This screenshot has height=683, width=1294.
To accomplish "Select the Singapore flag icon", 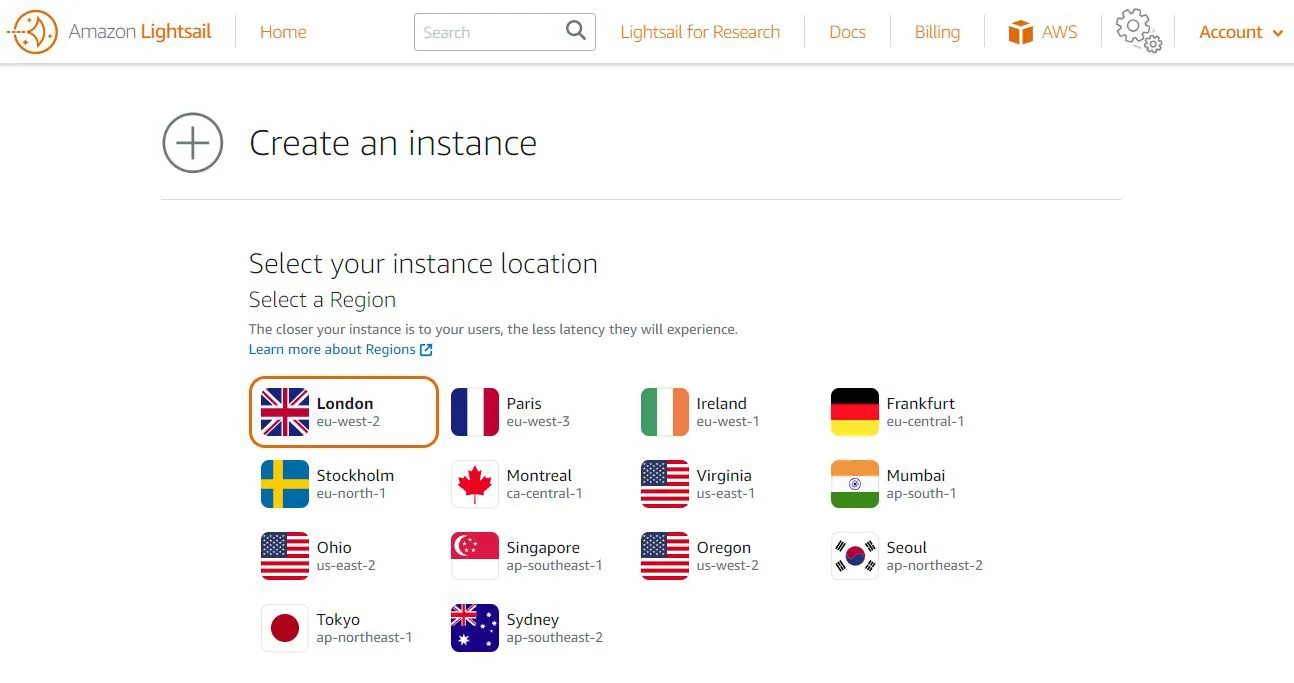I will 475,556.
